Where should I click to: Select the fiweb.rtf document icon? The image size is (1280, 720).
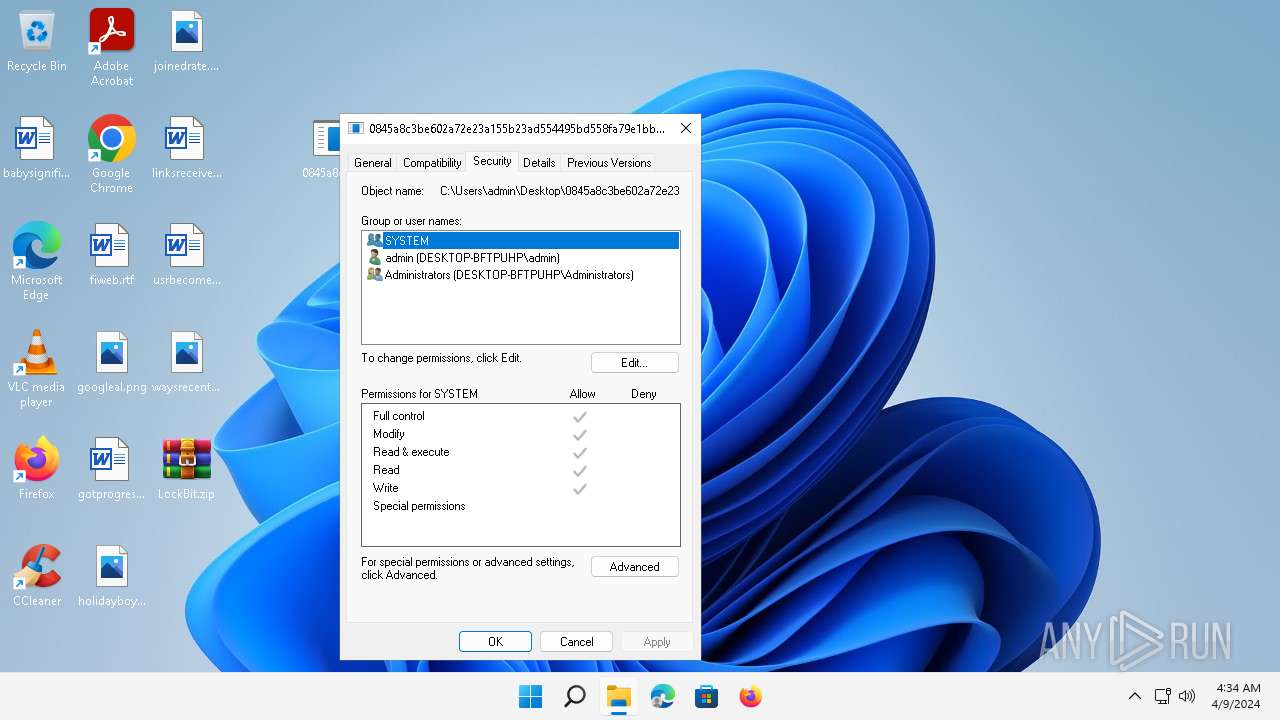[112, 256]
